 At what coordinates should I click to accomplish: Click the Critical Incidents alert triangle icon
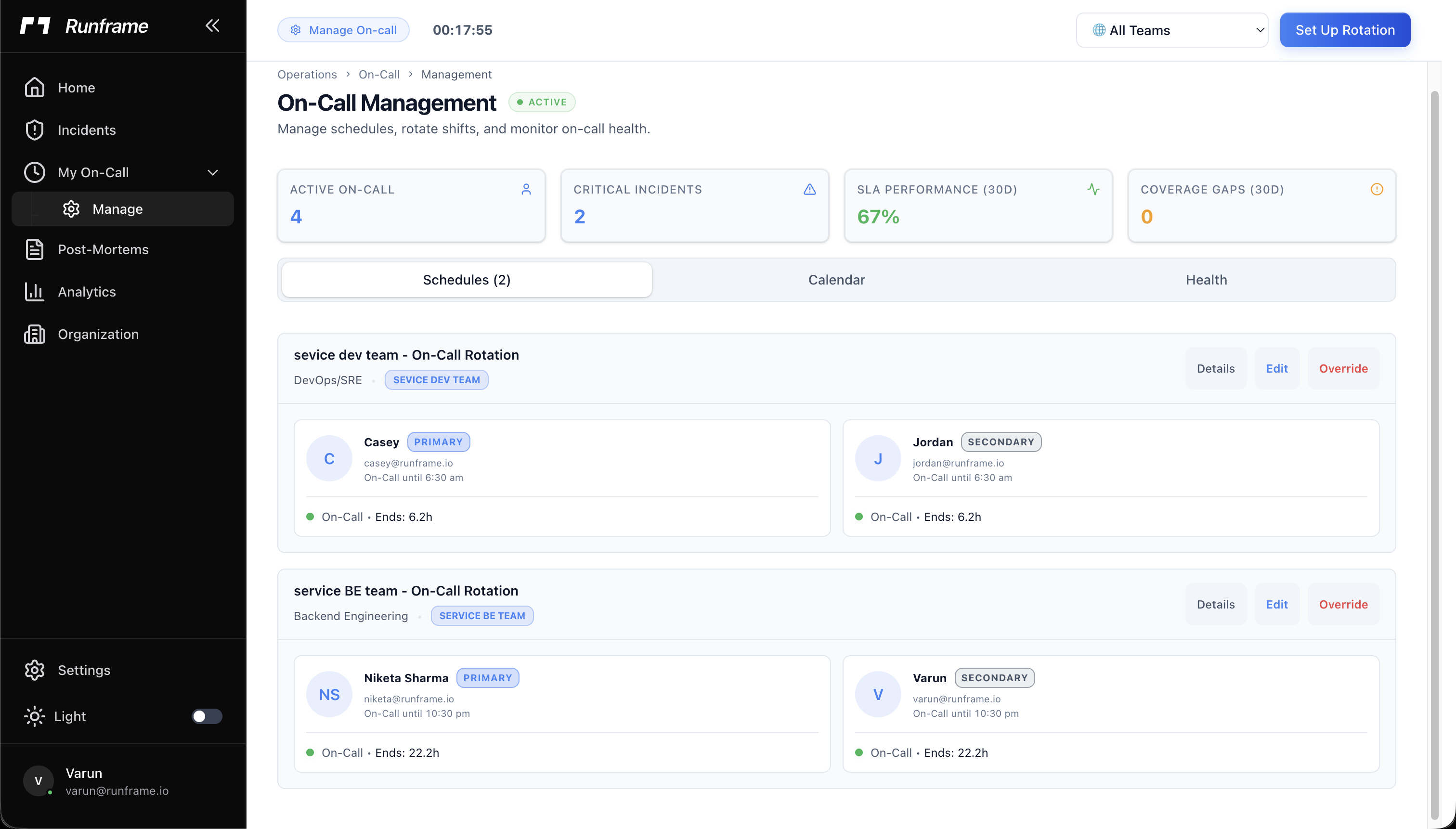(809, 190)
